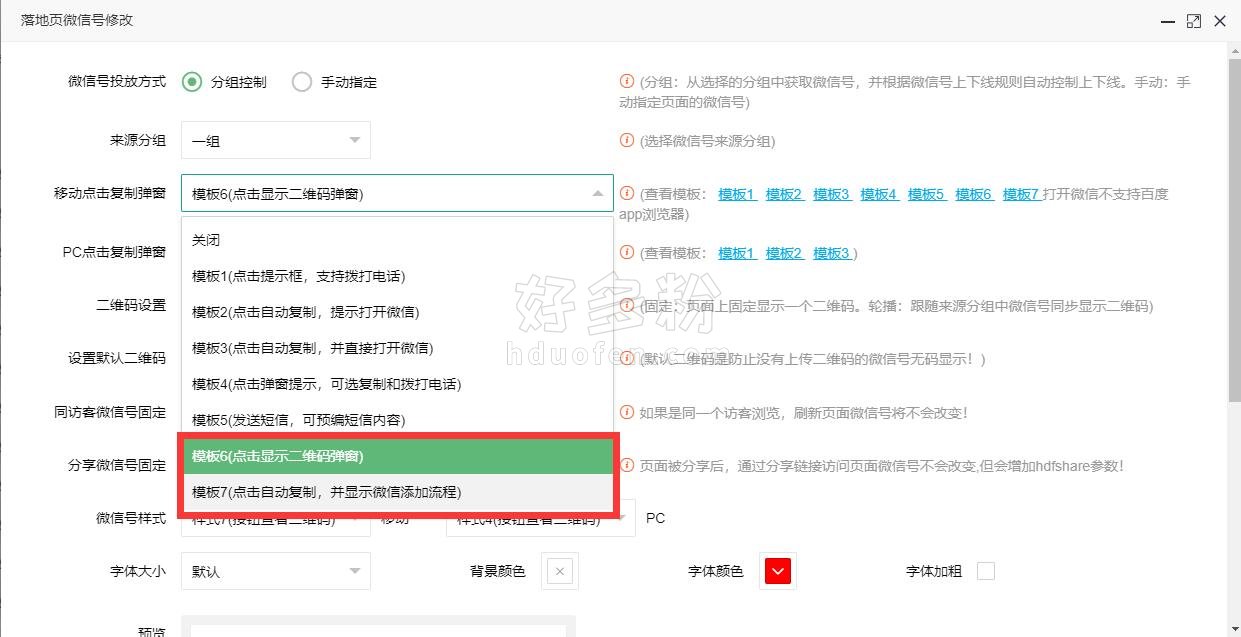1241x637 pixels.
Task: Enable the 字体加粗 checkbox
Action: click(x=986, y=571)
